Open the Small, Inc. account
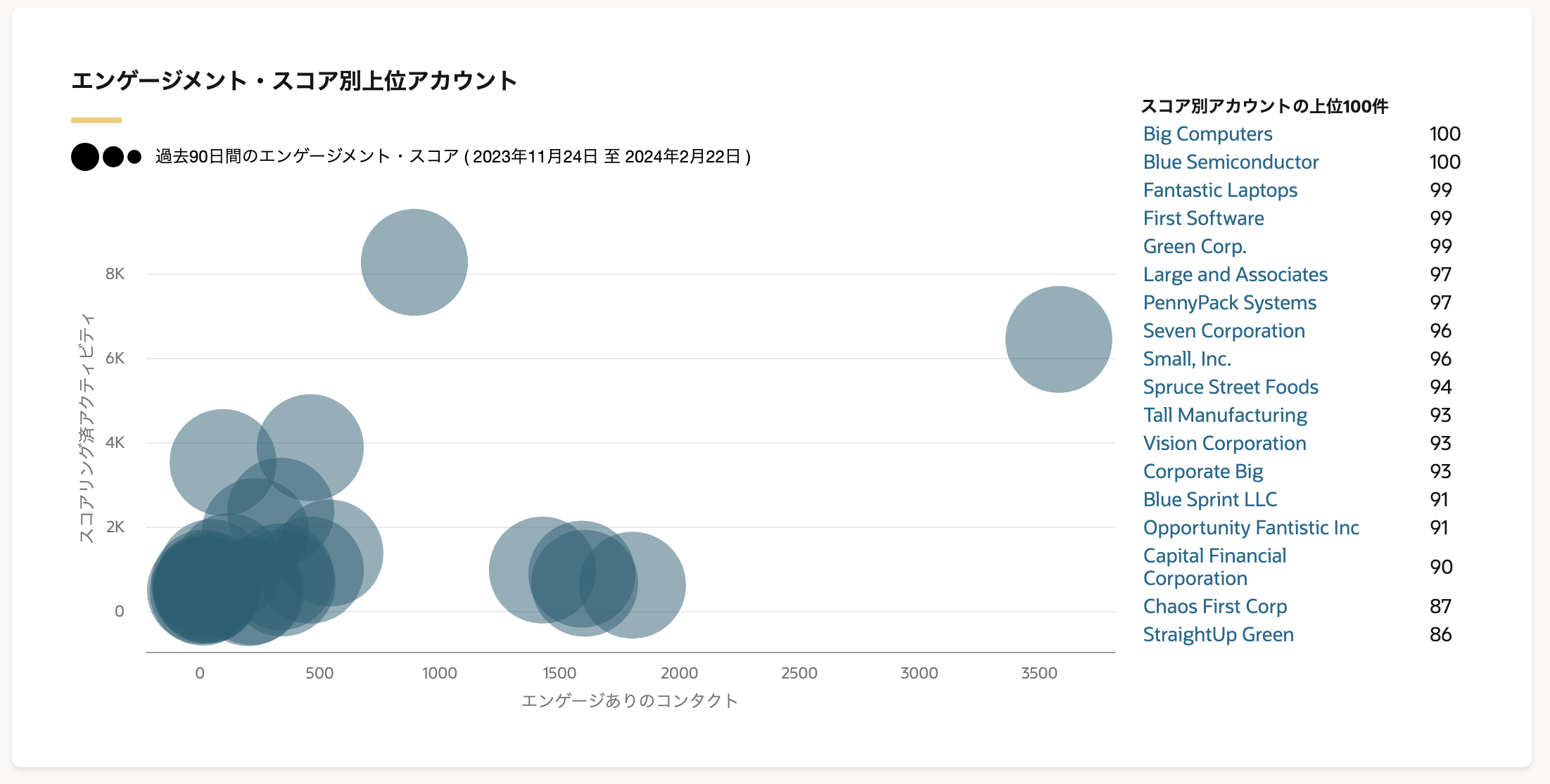The width and height of the screenshot is (1550, 784). [x=1187, y=359]
